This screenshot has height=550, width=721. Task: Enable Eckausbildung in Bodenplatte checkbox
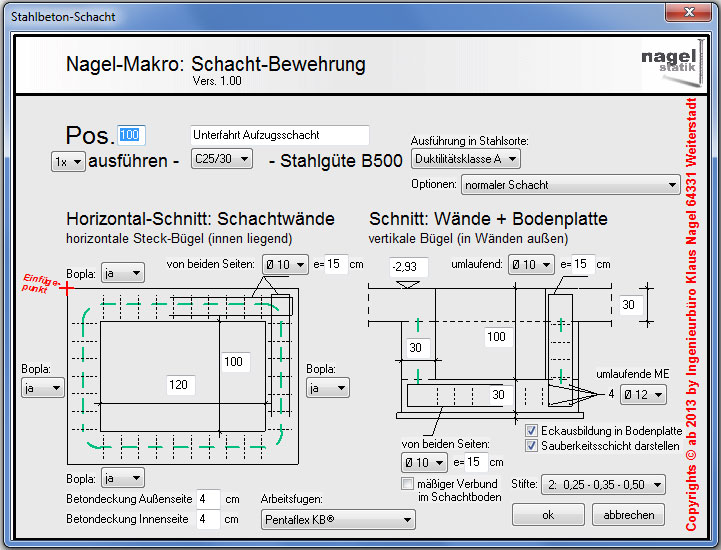pos(532,431)
